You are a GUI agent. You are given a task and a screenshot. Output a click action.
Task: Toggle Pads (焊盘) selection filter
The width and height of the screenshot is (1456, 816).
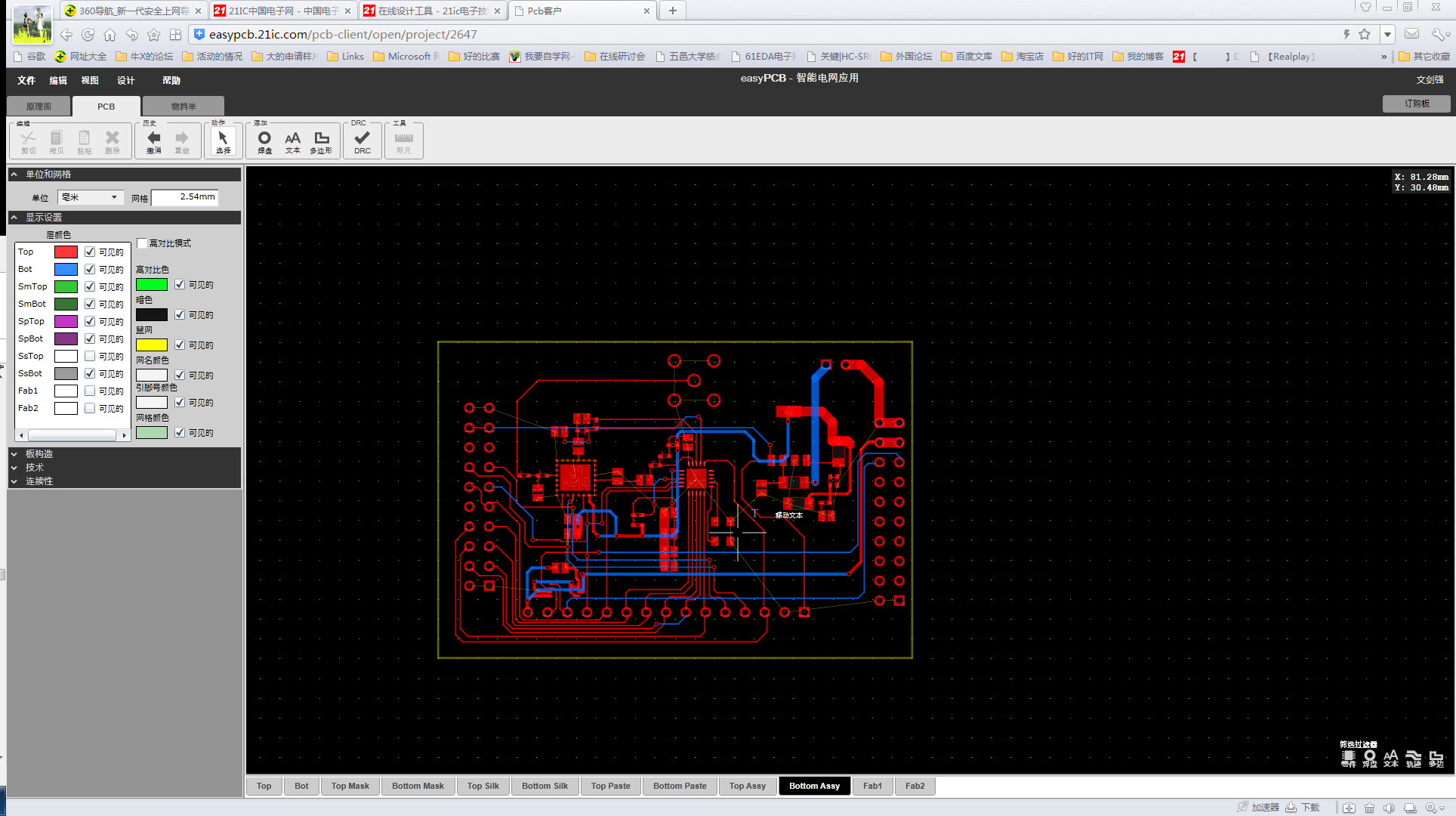pos(1369,759)
